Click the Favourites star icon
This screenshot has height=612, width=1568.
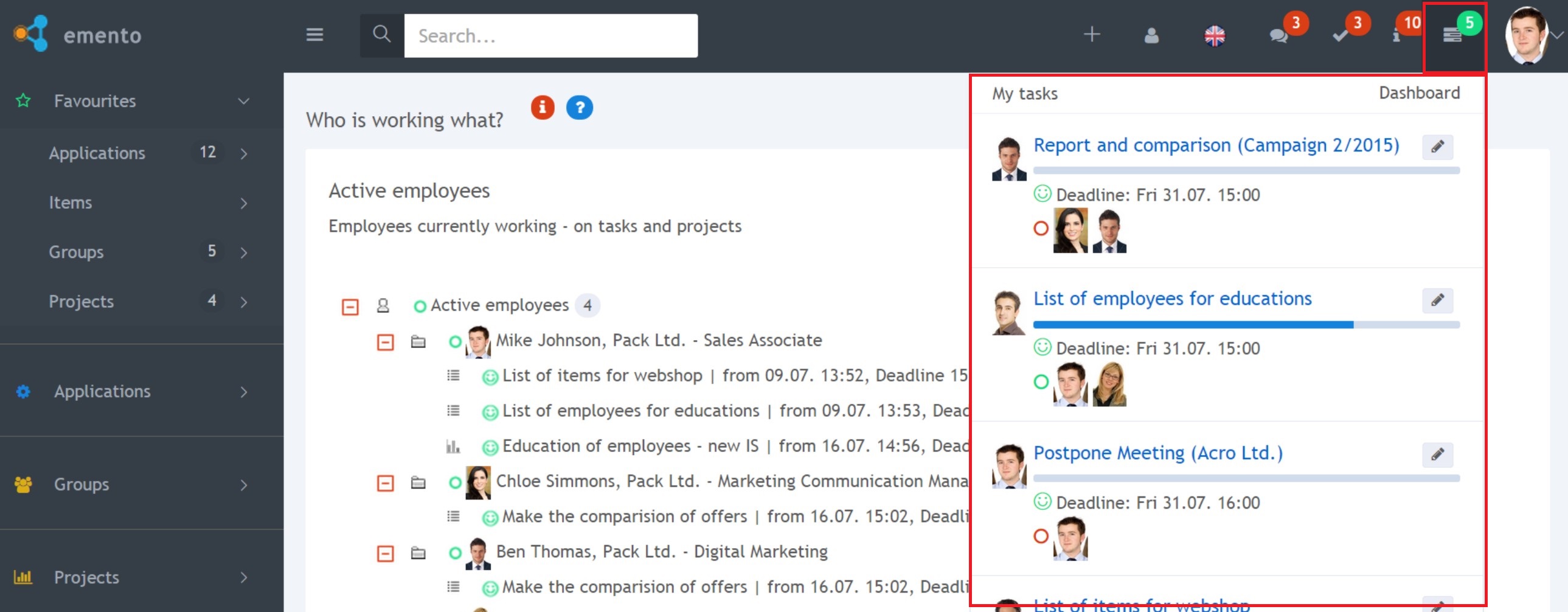coord(23,100)
